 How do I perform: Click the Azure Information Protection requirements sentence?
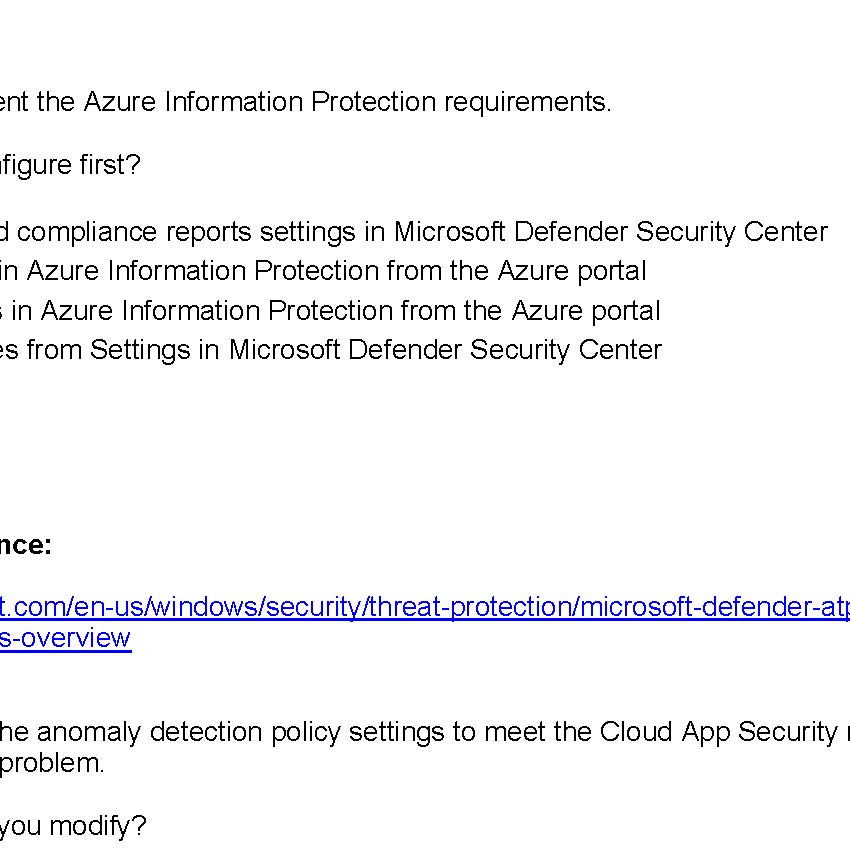[305, 102]
